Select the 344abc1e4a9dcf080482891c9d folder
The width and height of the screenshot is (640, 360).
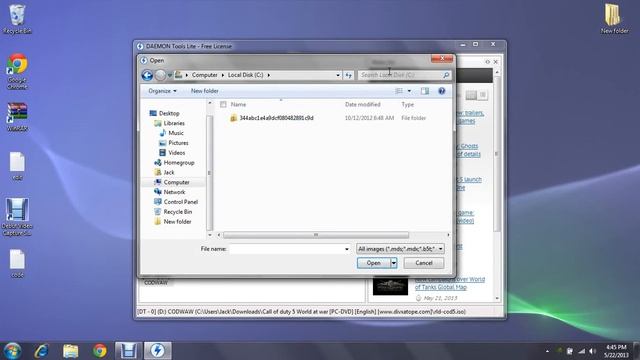click(x=276, y=118)
